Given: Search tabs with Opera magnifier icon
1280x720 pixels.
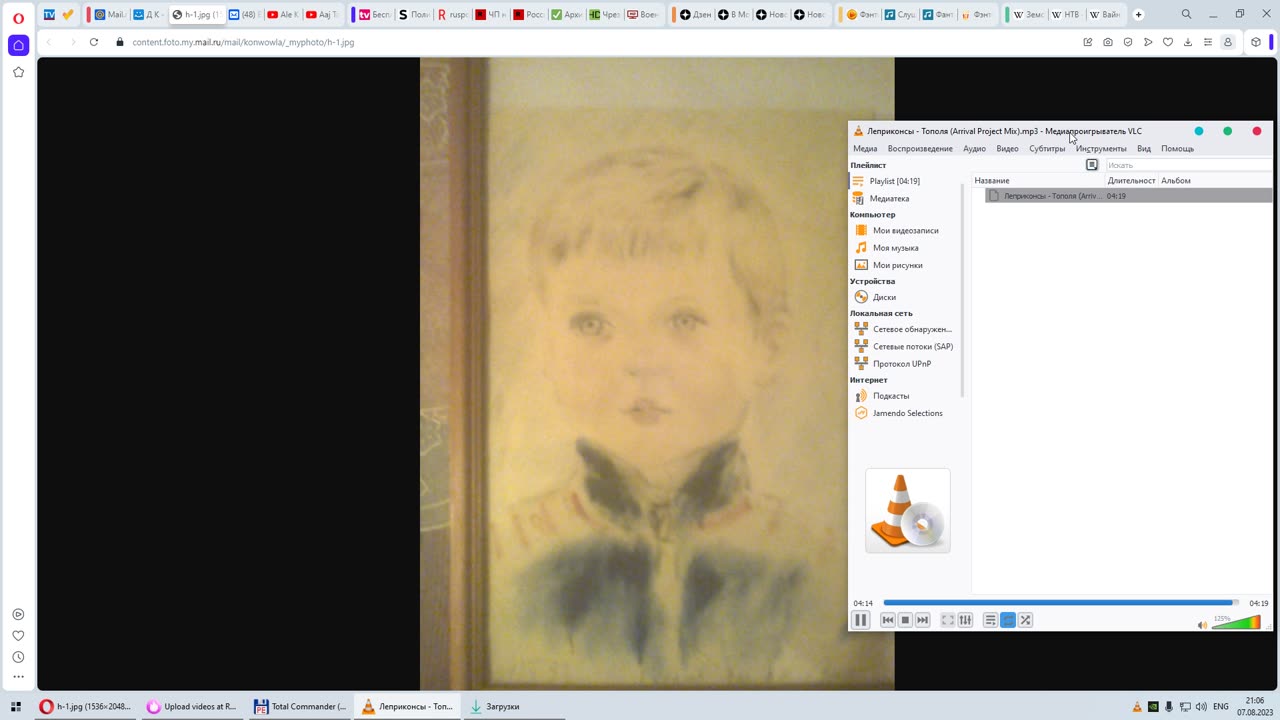Looking at the screenshot, I should tap(1186, 15).
